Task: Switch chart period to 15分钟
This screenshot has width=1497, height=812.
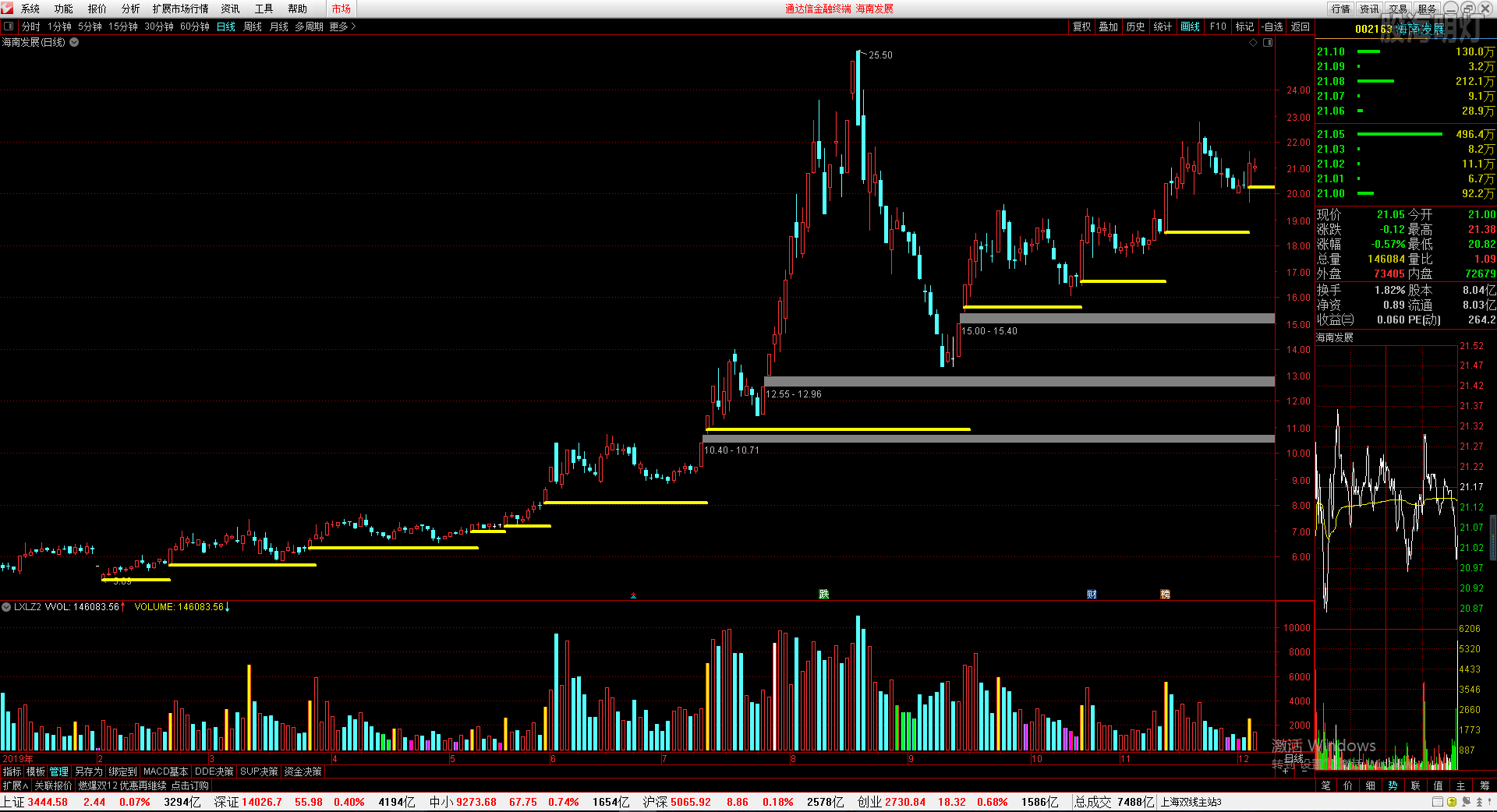Action: (x=123, y=26)
